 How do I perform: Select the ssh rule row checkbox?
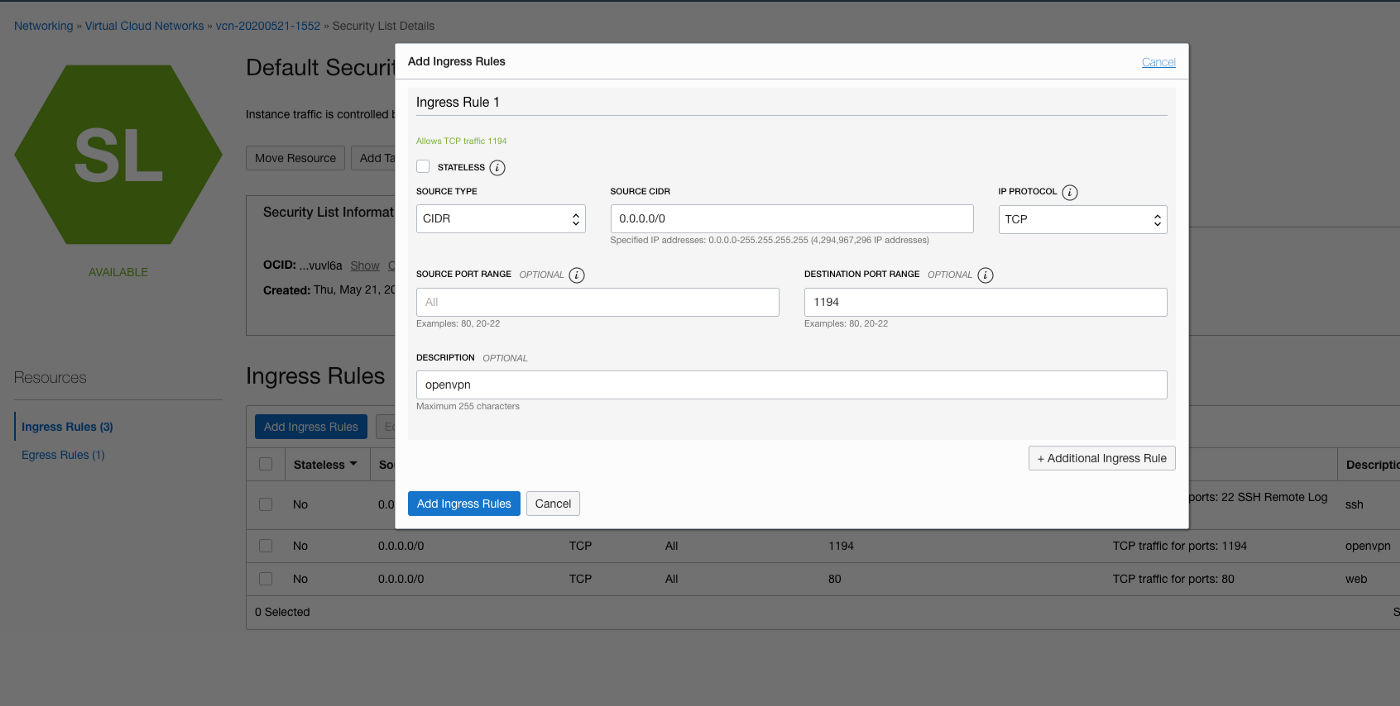pyautogui.click(x=265, y=505)
